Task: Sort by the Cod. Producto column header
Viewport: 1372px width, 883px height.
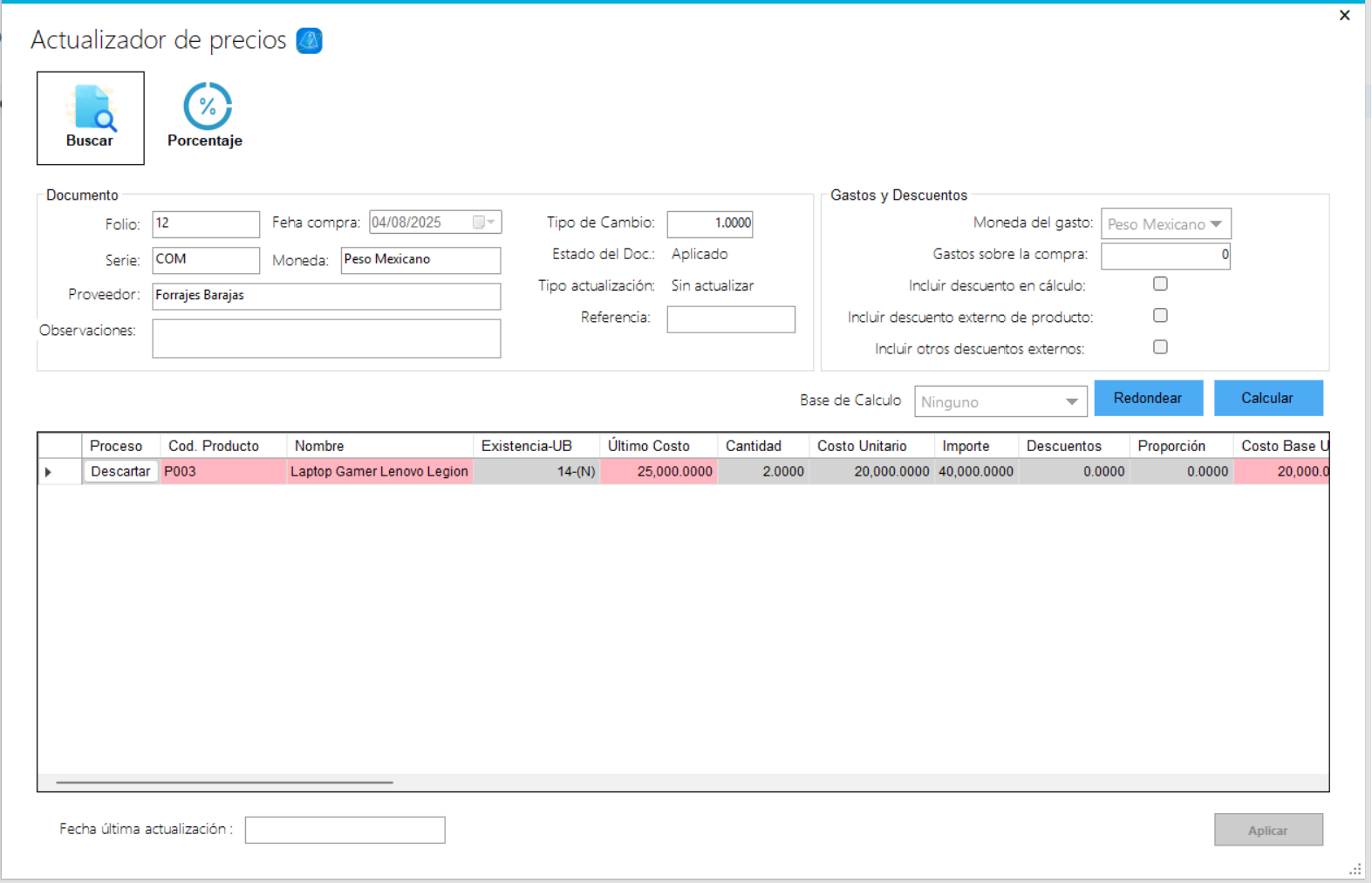Action: click(x=223, y=446)
